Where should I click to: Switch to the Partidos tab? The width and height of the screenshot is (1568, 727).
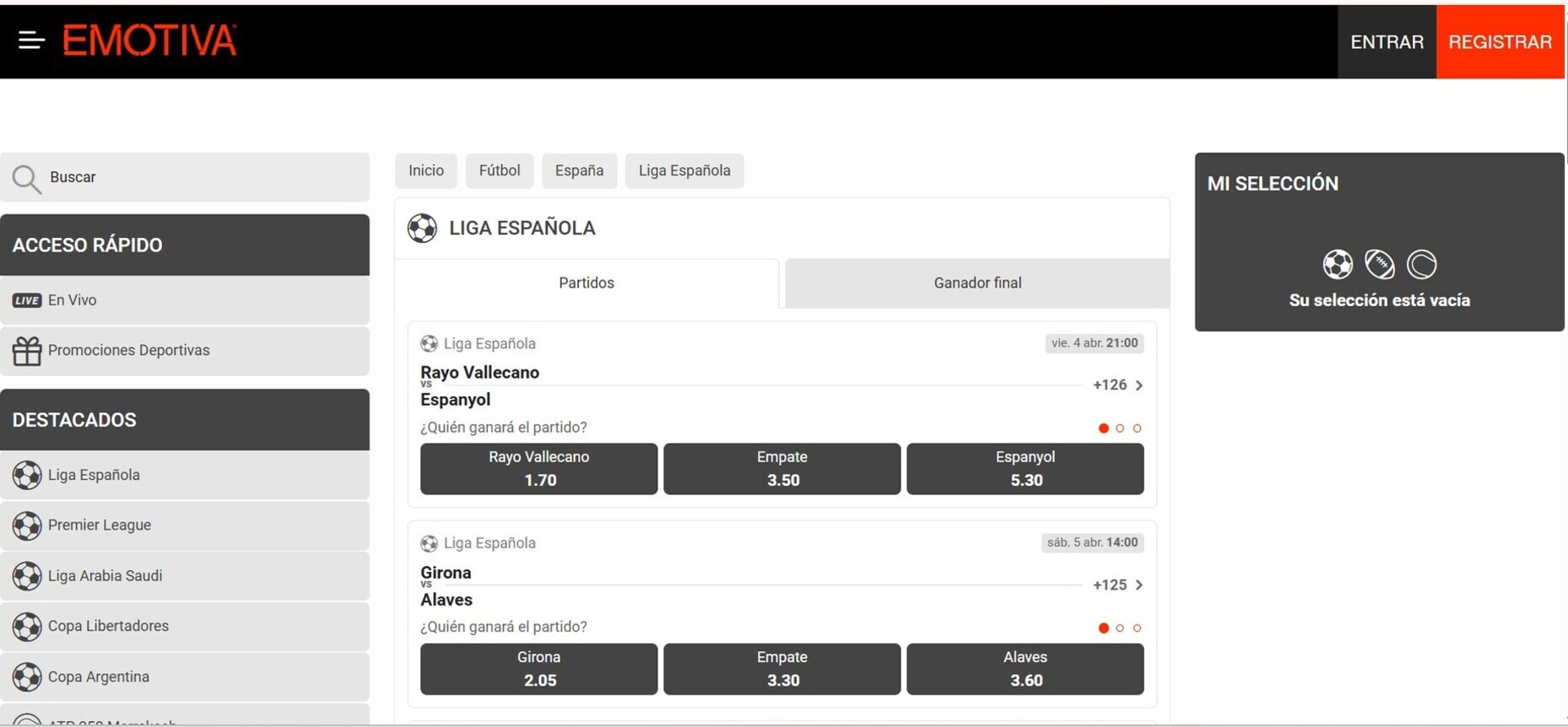[587, 283]
